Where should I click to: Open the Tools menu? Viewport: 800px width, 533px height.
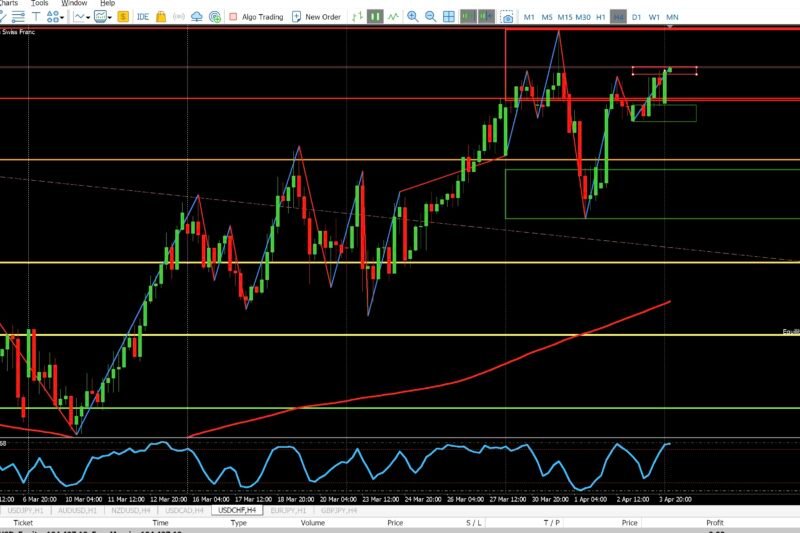point(39,3)
